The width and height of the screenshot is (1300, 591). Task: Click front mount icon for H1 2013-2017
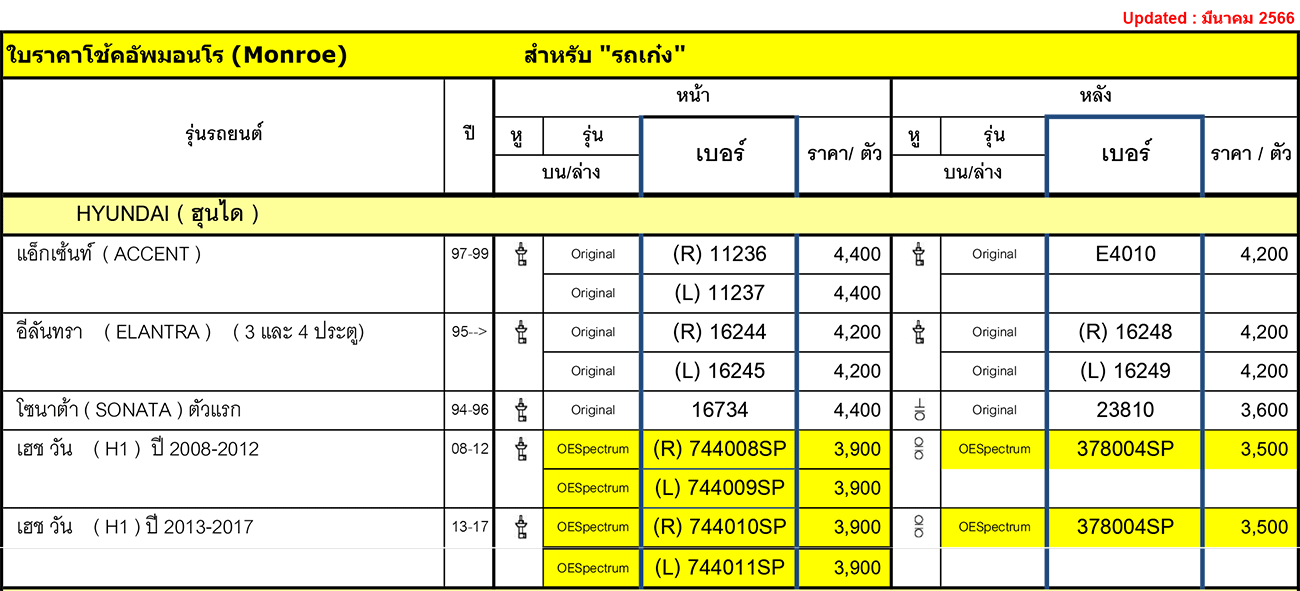520,527
